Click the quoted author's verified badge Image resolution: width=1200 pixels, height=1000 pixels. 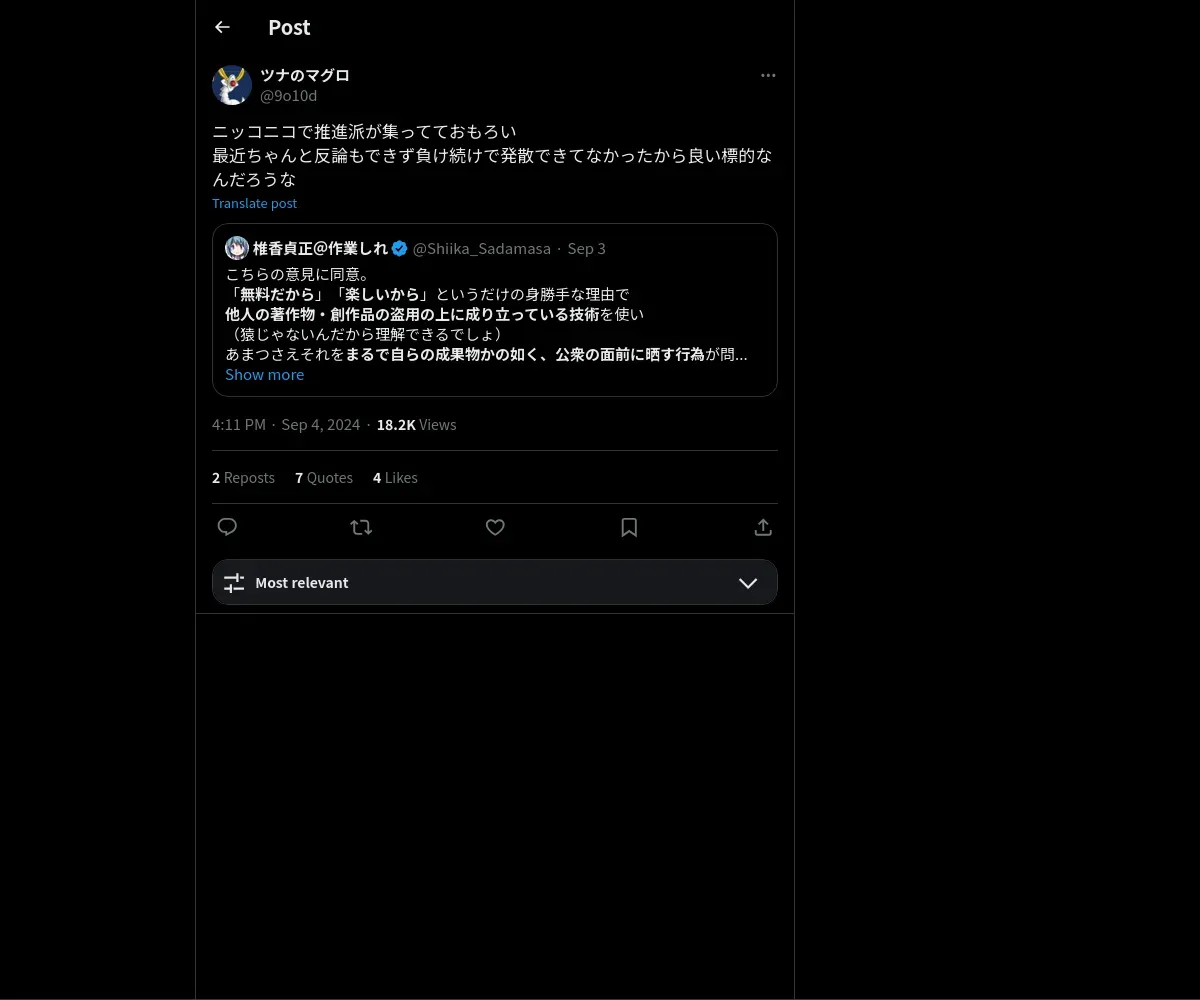click(399, 248)
